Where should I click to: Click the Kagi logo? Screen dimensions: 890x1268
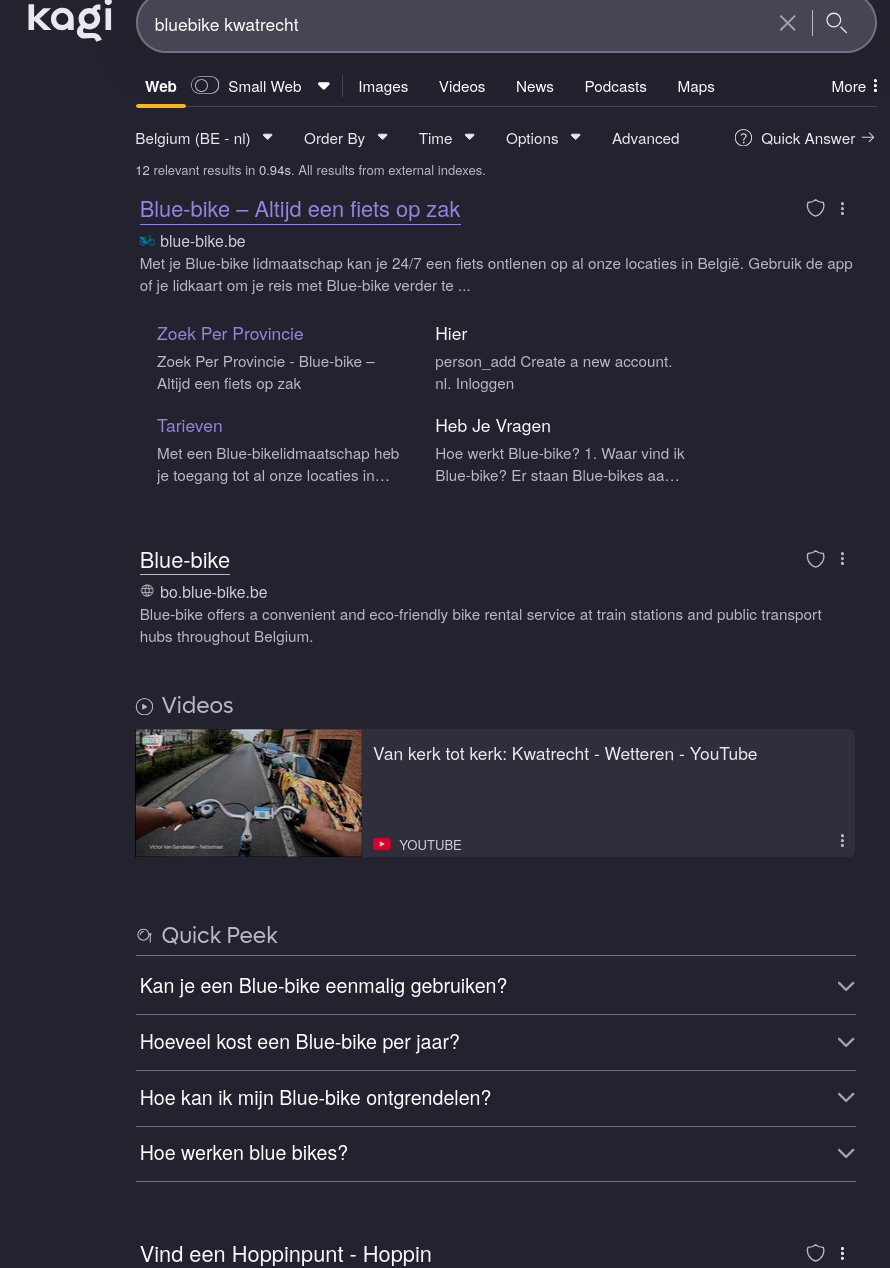click(x=69, y=21)
